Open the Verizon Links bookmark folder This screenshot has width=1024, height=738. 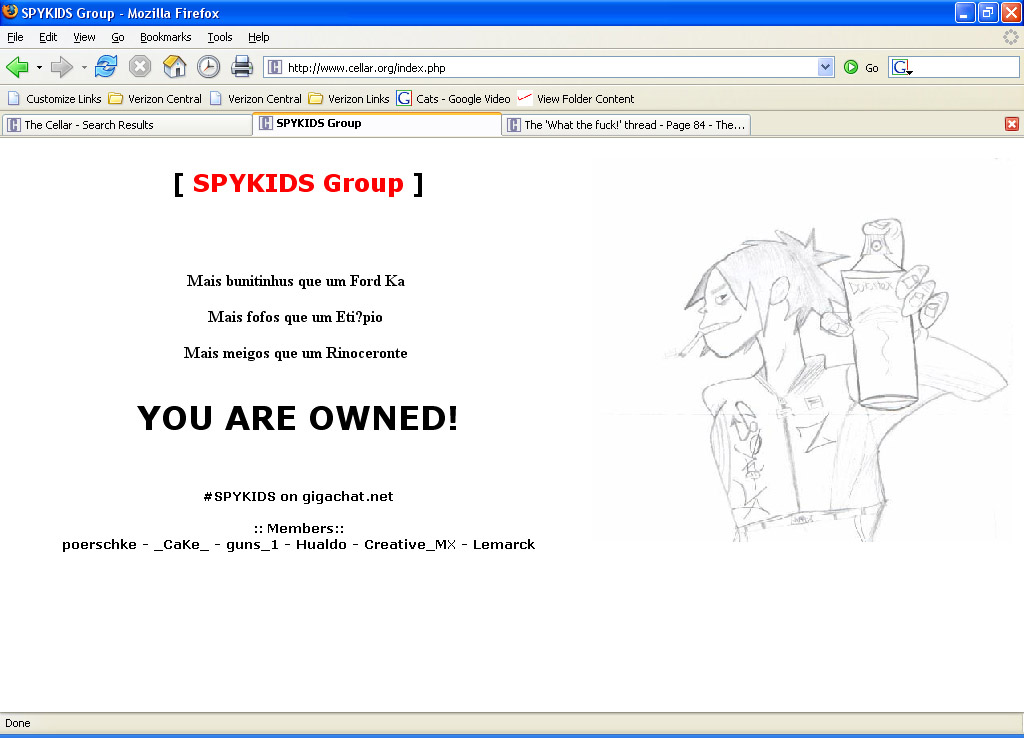click(x=349, y=99)
